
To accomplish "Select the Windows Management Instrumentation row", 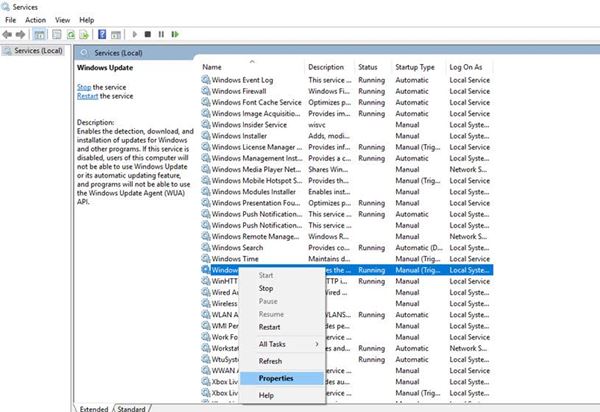I will tap(347, 158).
